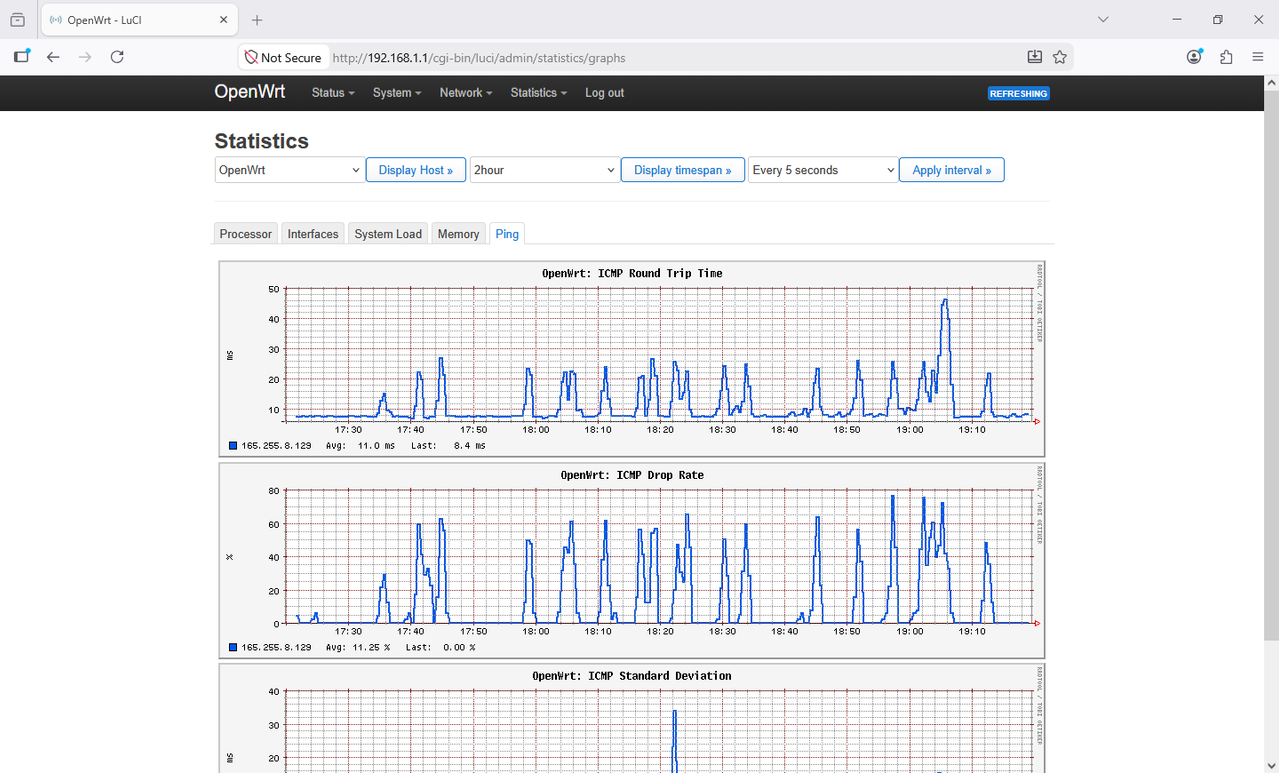Click the forward navigation arrow
1279x773 pixels.
pyautogui.click(x=85, y=57)
